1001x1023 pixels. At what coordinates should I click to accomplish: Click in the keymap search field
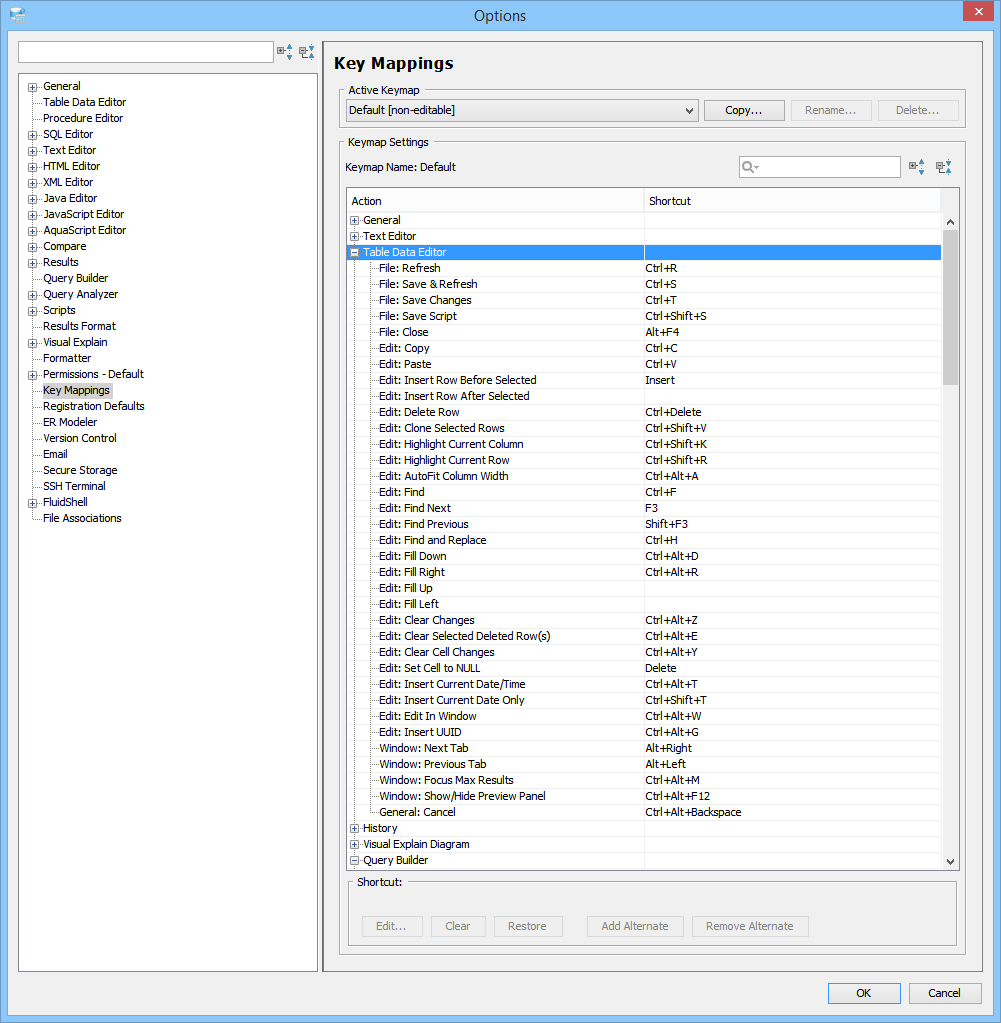pos(820,167)
